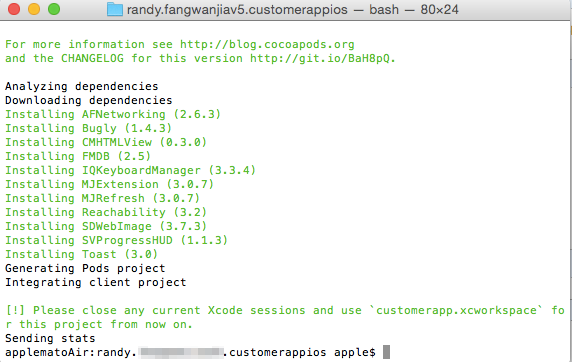The width and height of the screenshot is (572, 362).
Task: Click the 'Downloading dependencies' line
Action: point(89,100)
